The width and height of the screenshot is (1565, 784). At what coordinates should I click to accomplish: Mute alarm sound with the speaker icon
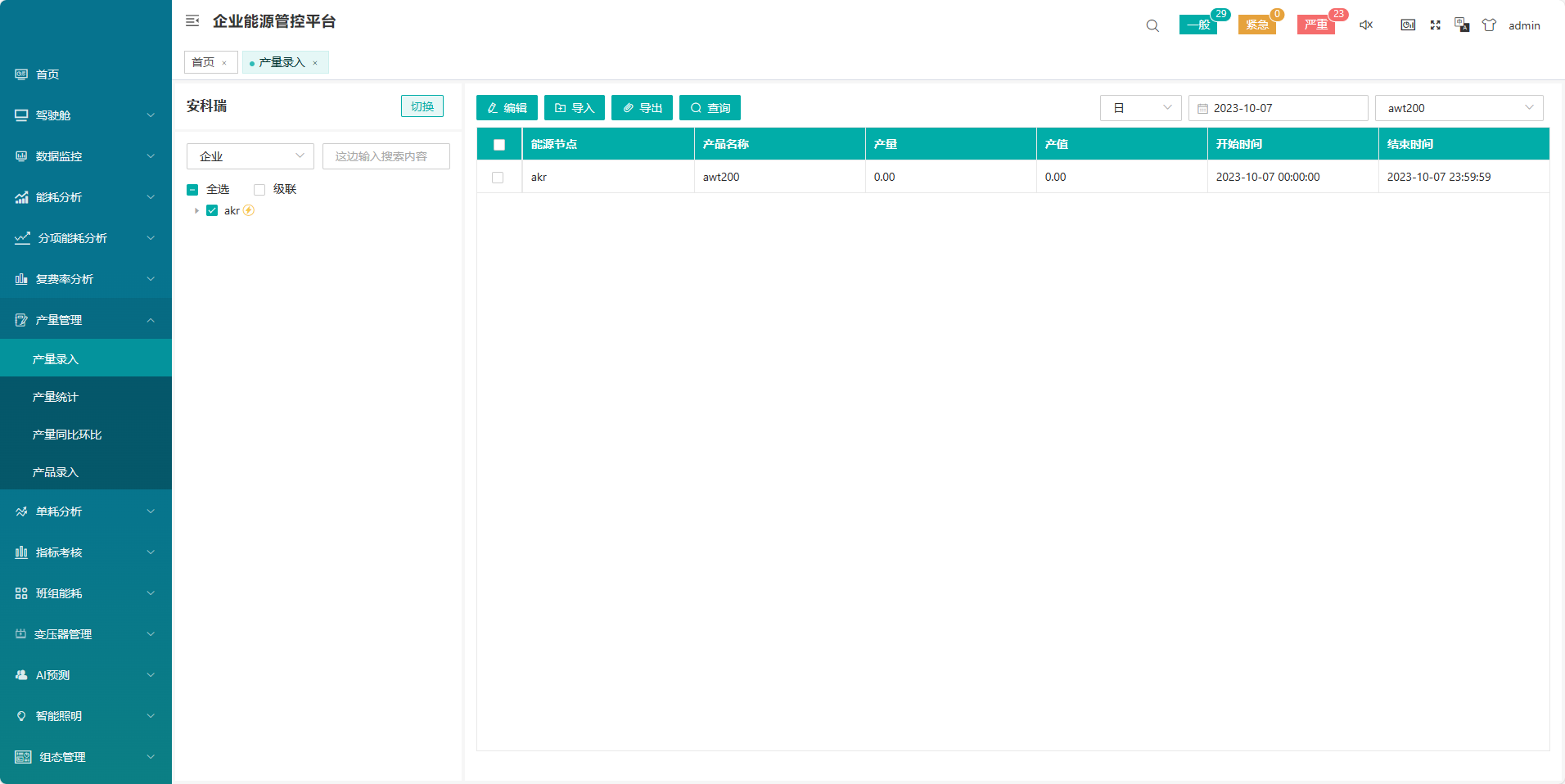click(x=1366, y=25)
